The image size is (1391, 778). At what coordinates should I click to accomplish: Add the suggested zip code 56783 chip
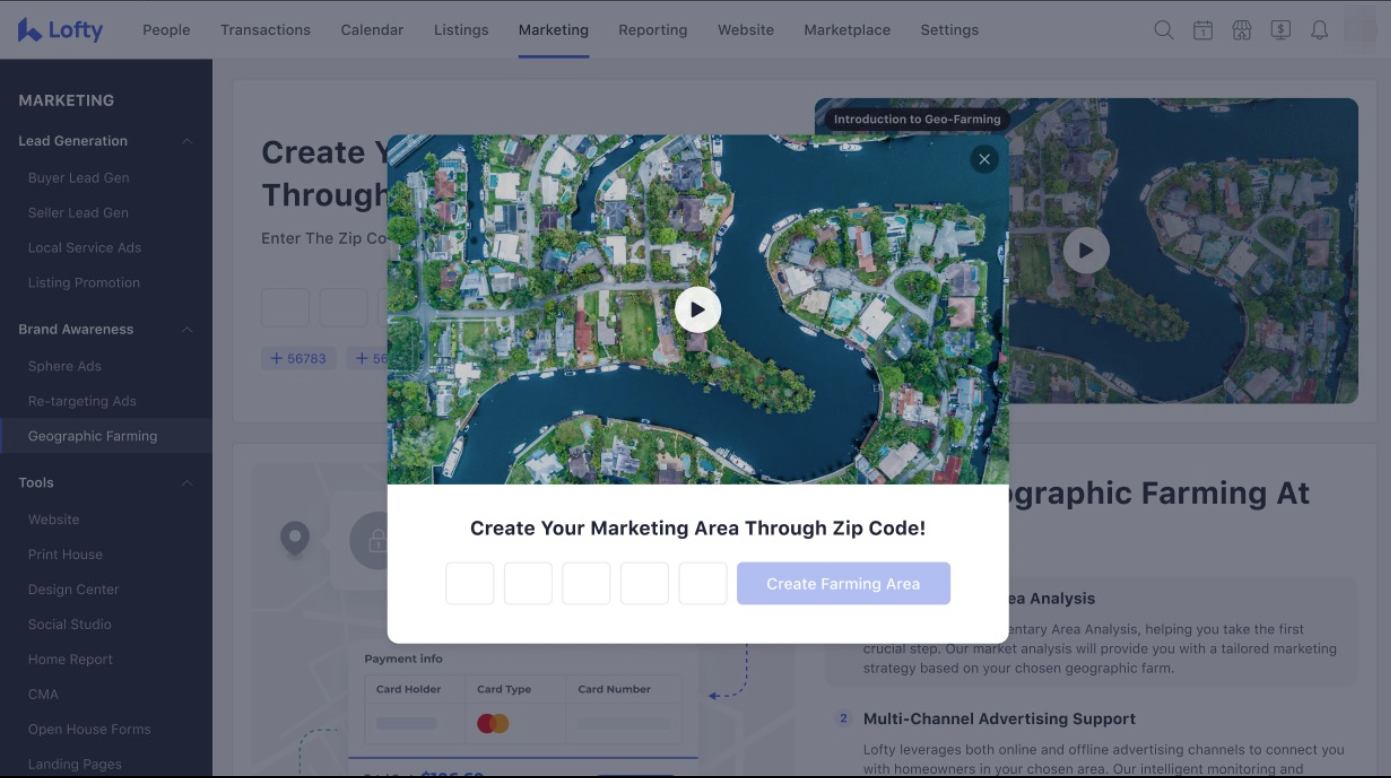298,358
